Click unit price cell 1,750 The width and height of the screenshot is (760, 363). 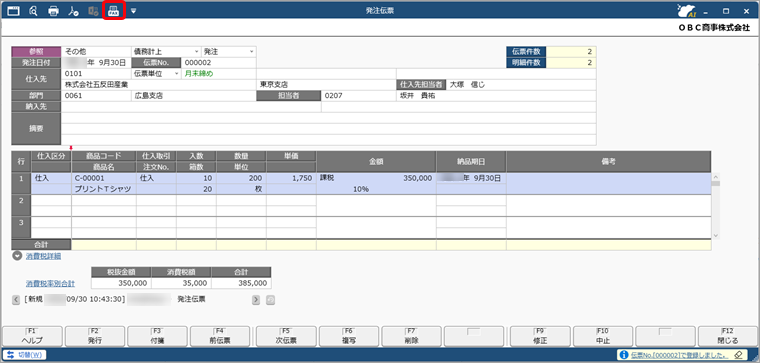[291, 178]
